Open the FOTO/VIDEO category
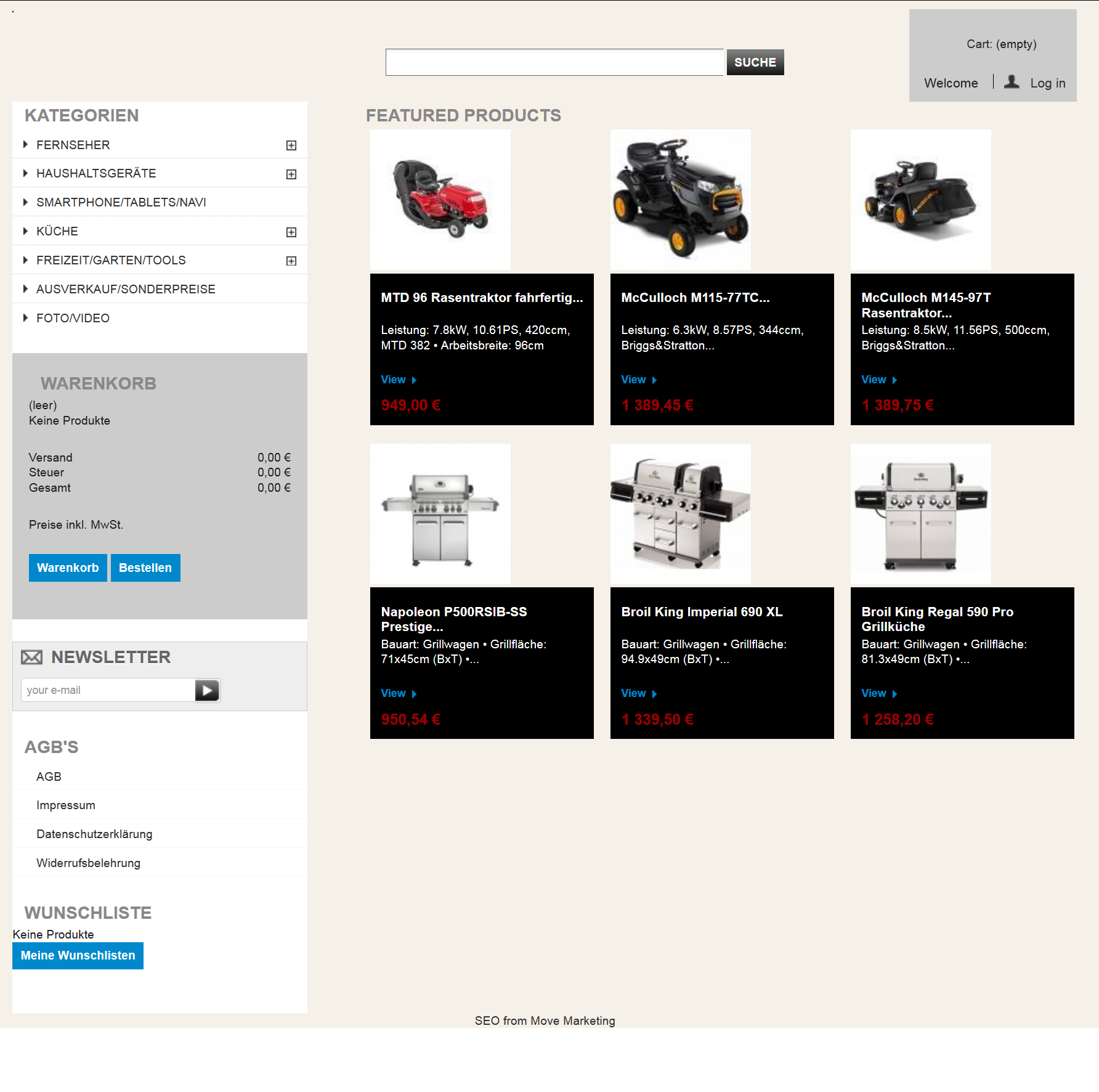 click(x=73, y=318)
